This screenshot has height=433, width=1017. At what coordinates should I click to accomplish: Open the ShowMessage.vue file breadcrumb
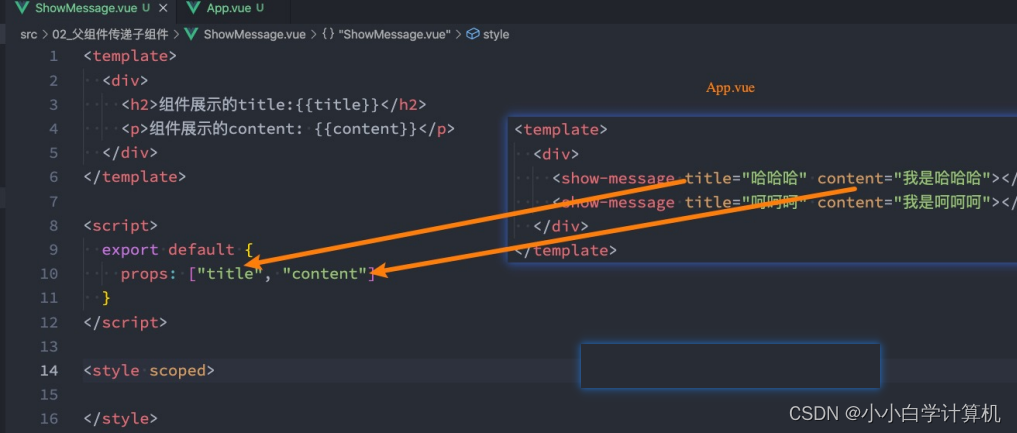pos(254,34)
